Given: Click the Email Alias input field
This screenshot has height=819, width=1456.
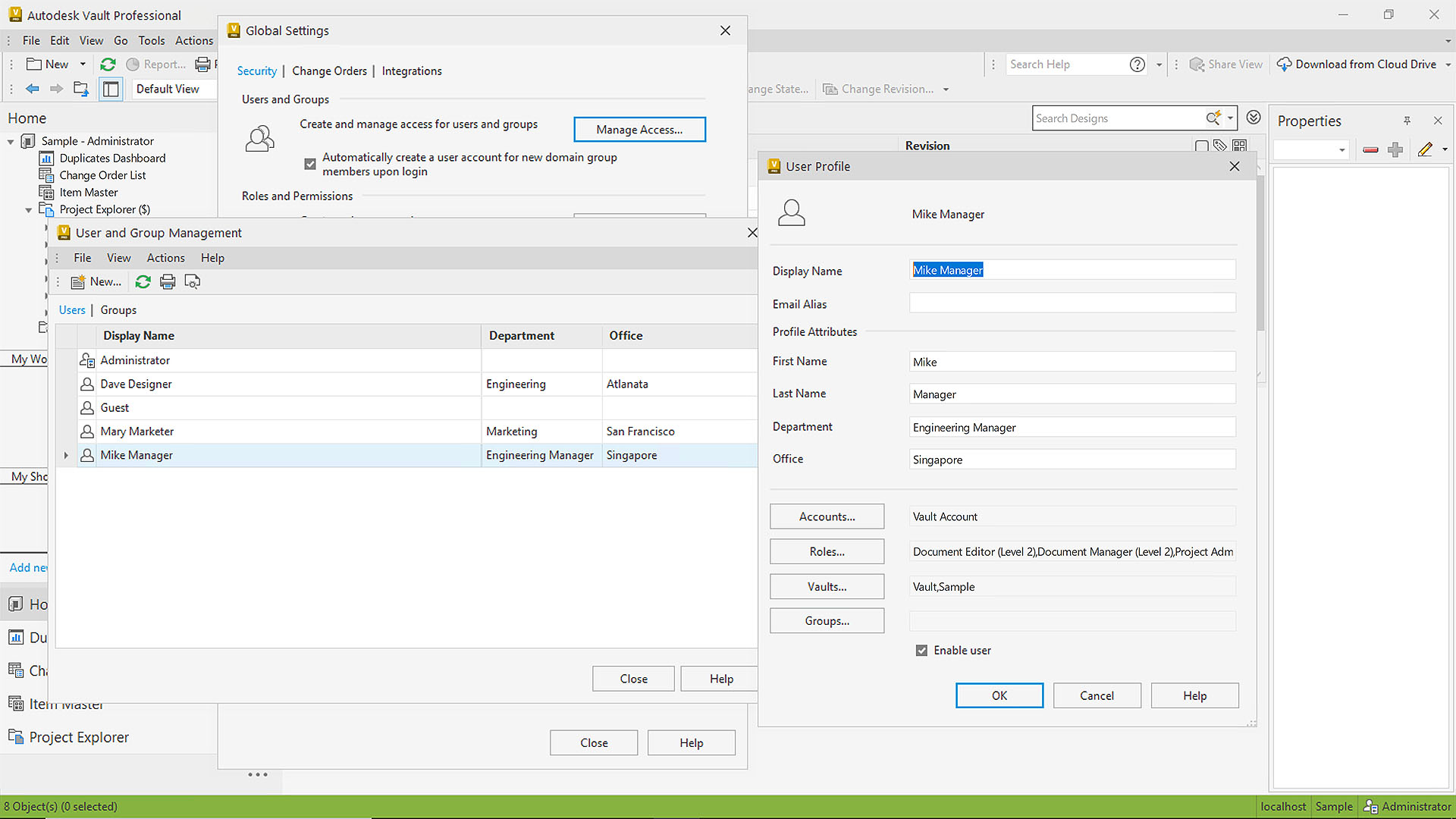Looking at the screenshot, I should (1072, 304).
